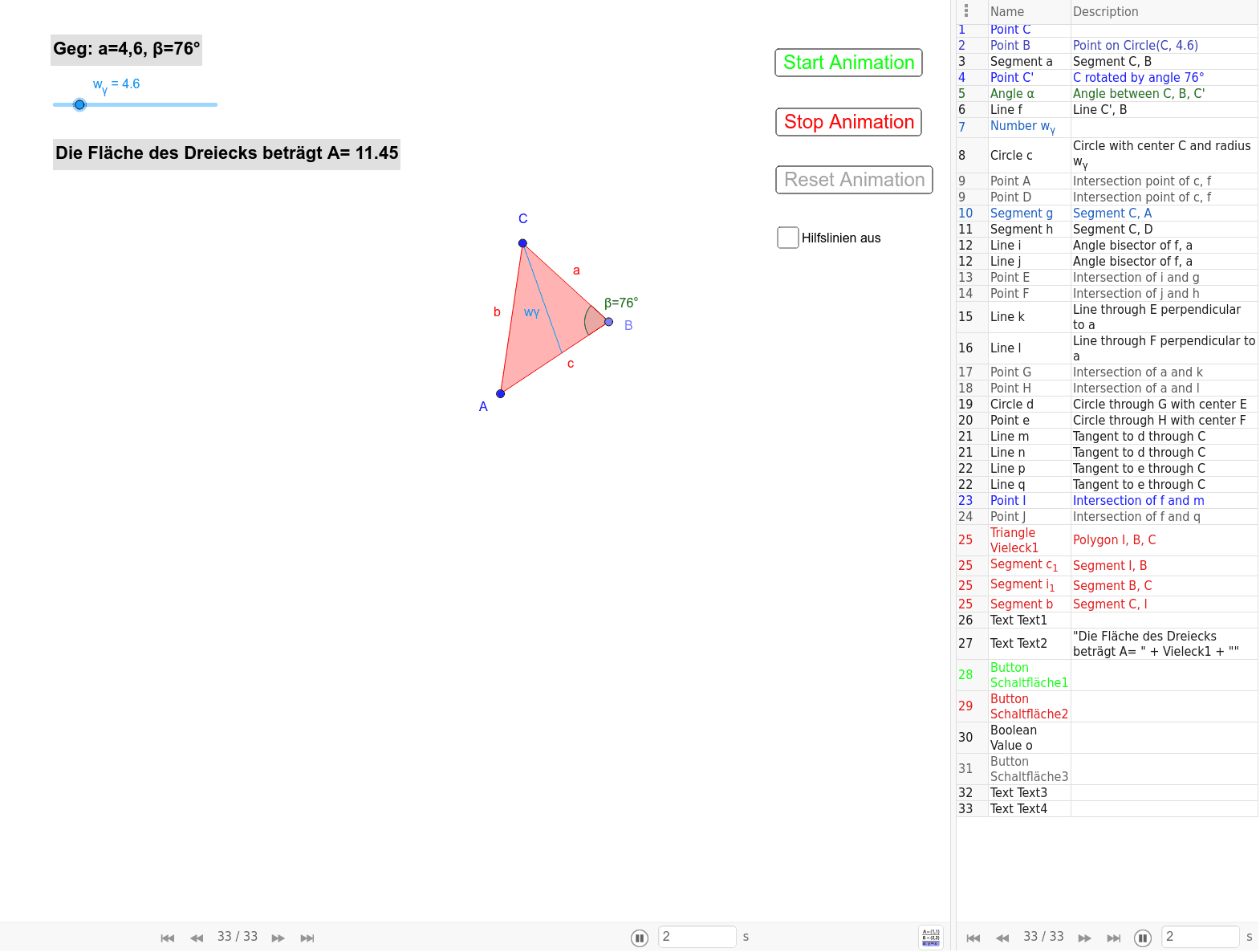Select the Text Text4 protocol row
The height and width of the screenshot is (952, 1260).
click(x=1107, y=809)
